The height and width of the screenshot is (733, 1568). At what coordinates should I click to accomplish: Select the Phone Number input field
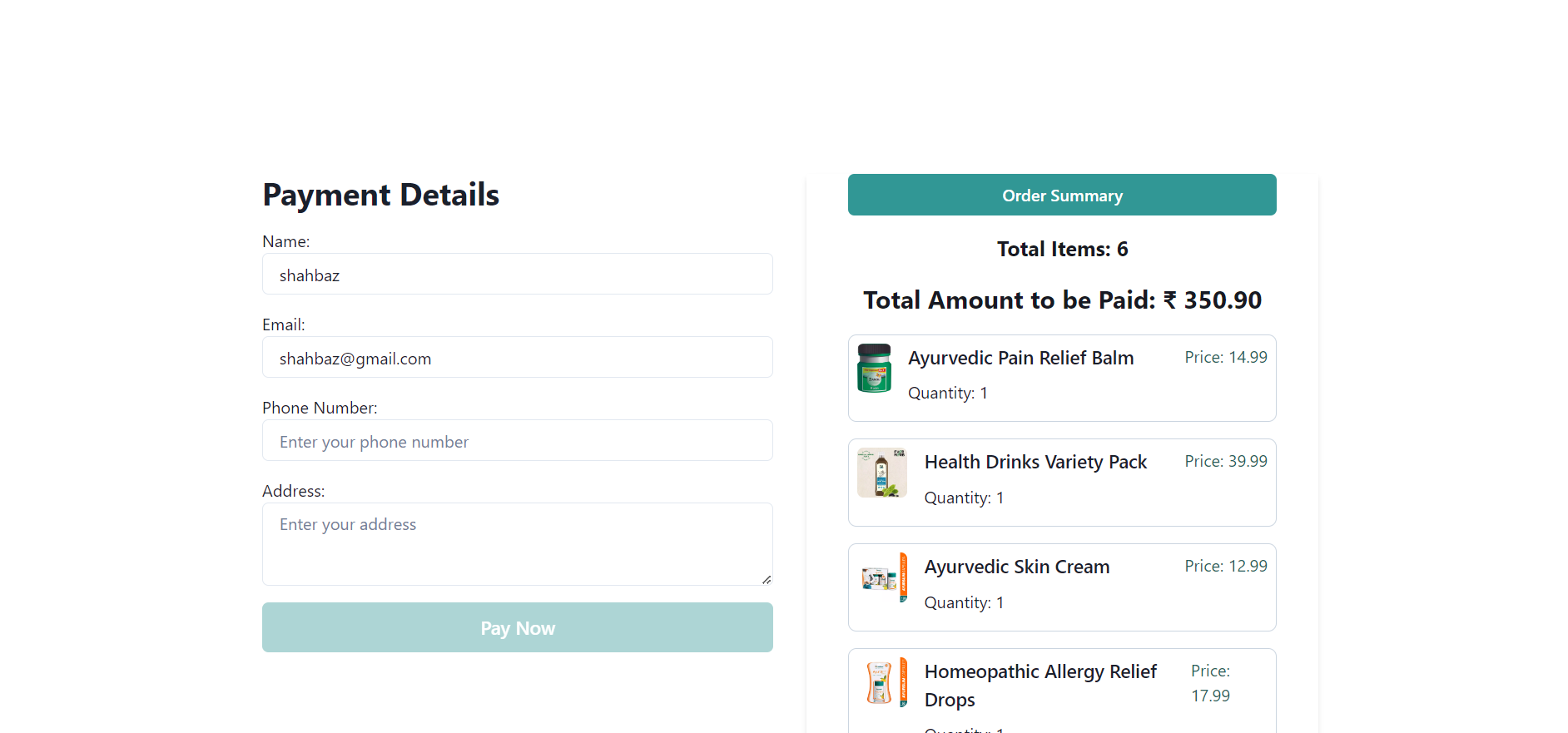[x=517, y=441]
